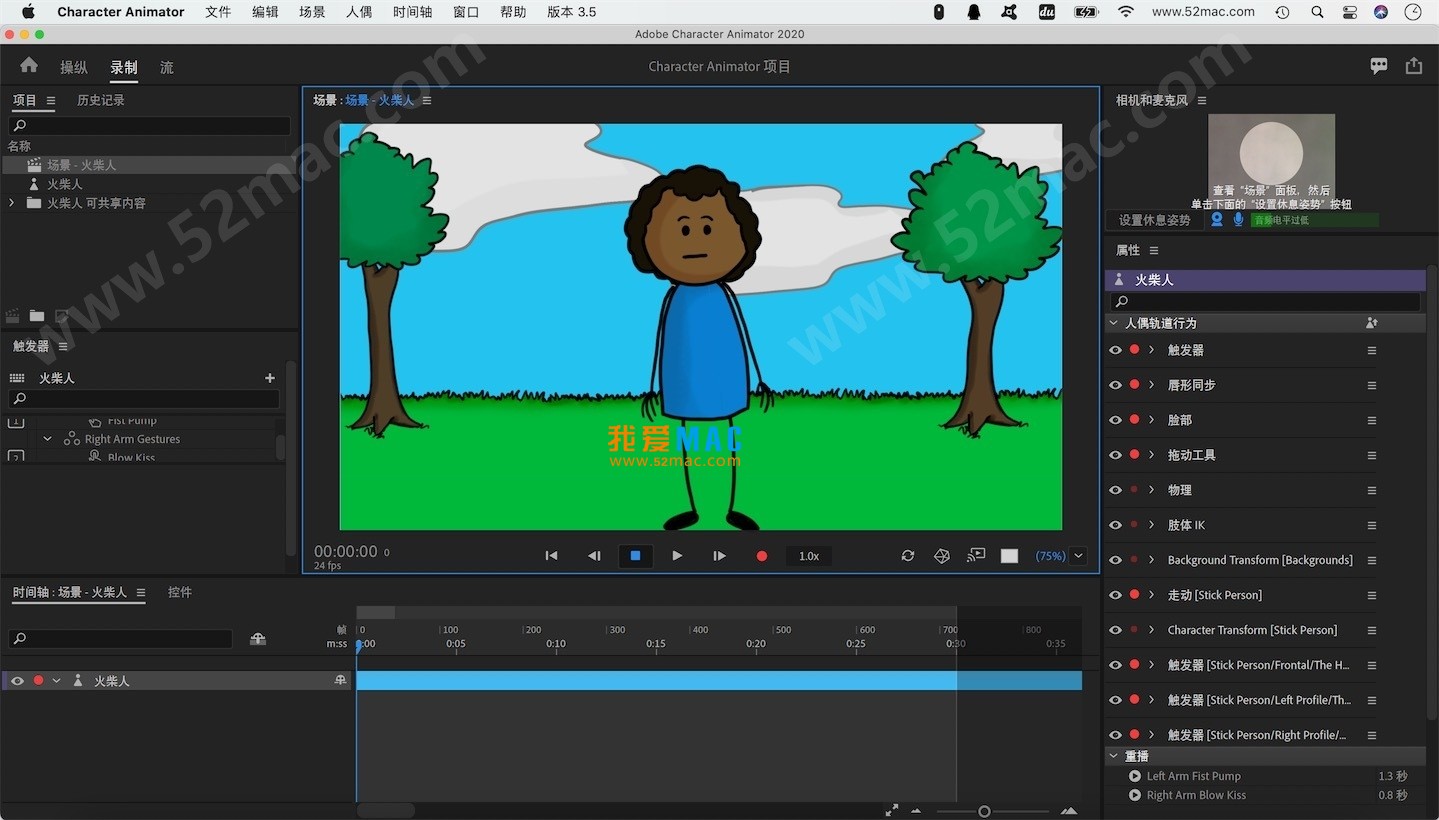This screenshot has height=820, width=1439.
Task: Click the 1.0x playback speed value
Action: coord(809,556)
